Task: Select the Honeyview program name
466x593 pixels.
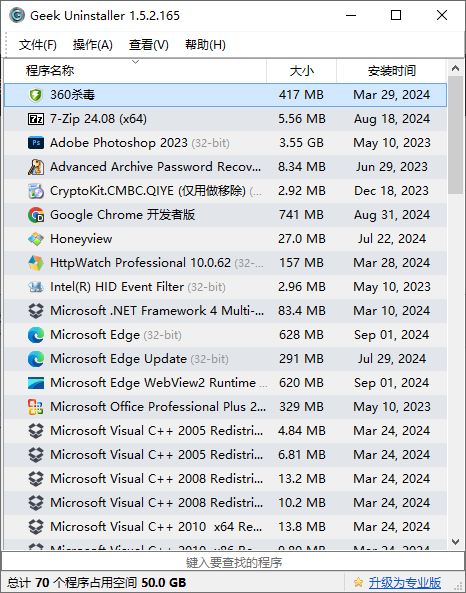Action: coord(81,239)
